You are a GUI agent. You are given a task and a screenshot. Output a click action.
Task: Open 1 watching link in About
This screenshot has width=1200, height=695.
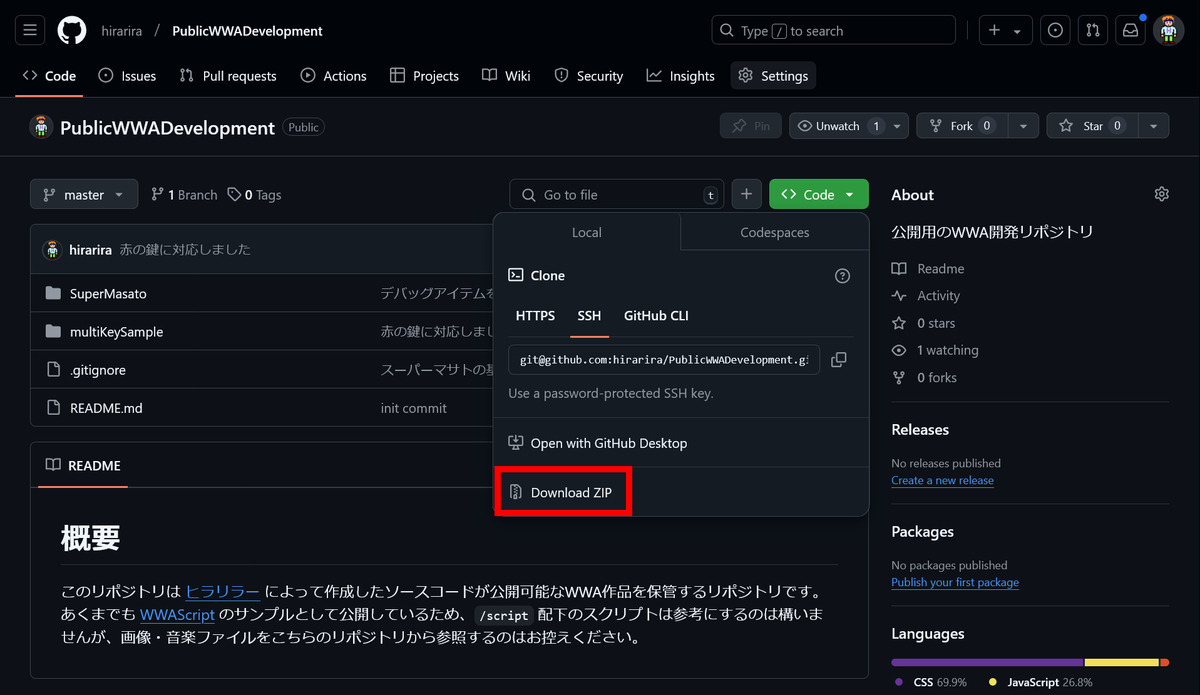935,350
